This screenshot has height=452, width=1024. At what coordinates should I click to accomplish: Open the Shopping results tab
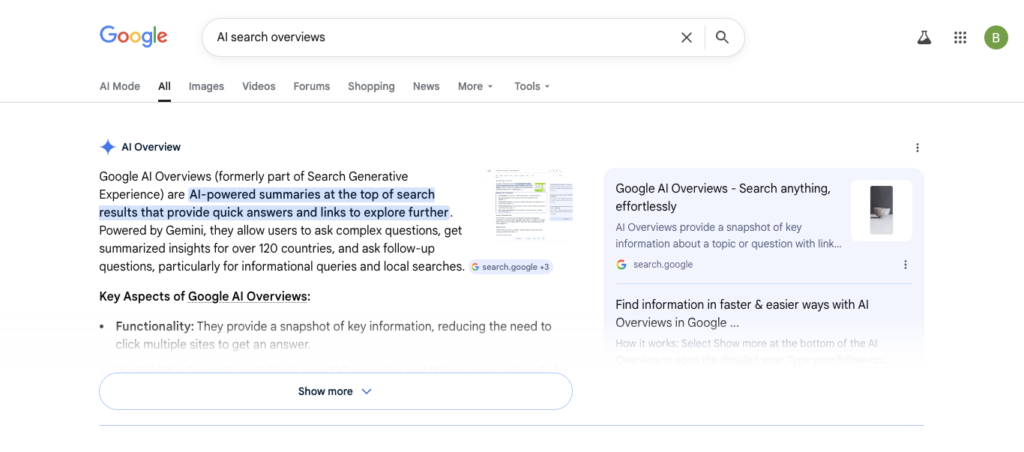click(371, 86)
